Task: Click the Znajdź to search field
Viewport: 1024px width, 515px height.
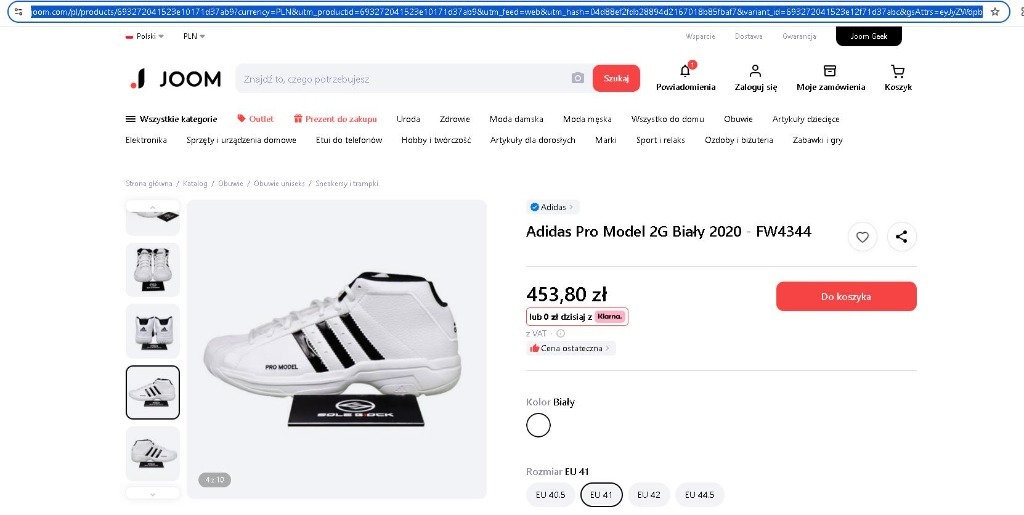Action: 400,79
